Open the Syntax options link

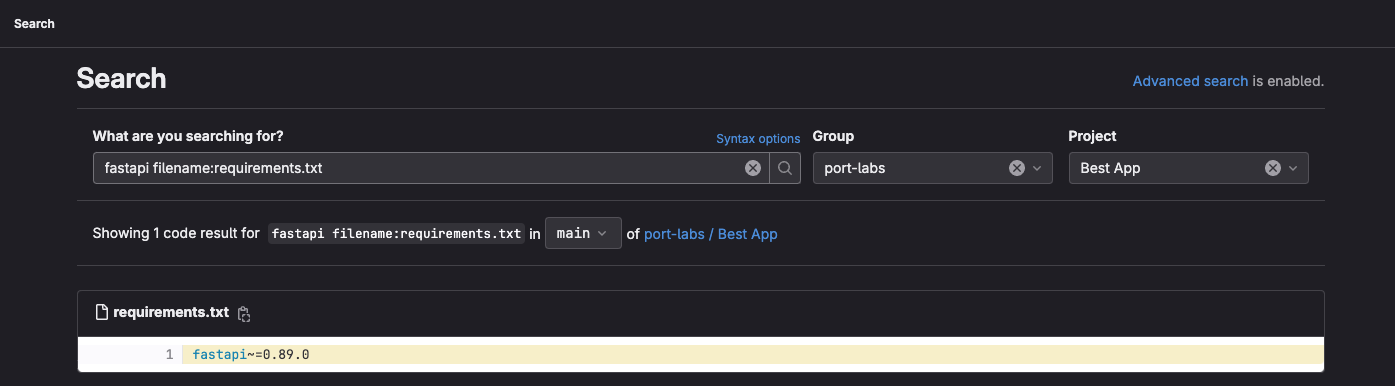click(758, 139)
